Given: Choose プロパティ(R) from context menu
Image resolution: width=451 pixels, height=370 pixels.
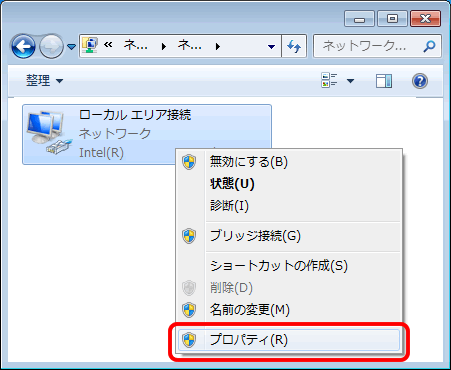Looking at the screenshot, I should (289, 340).
